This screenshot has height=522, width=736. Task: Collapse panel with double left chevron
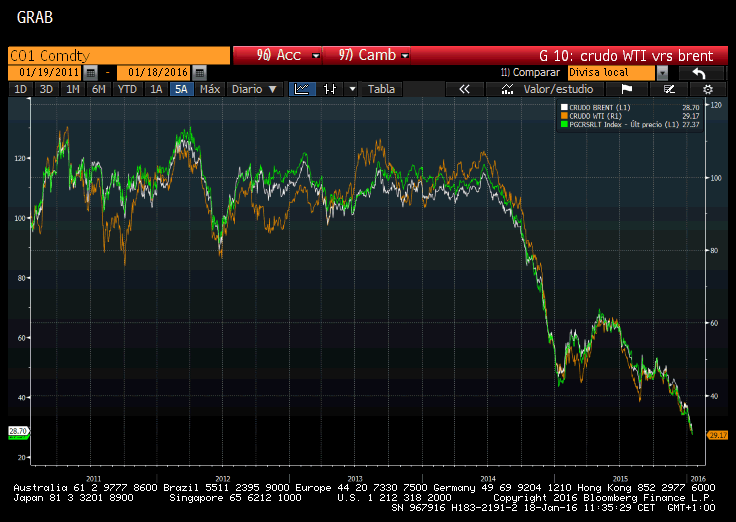464,89
